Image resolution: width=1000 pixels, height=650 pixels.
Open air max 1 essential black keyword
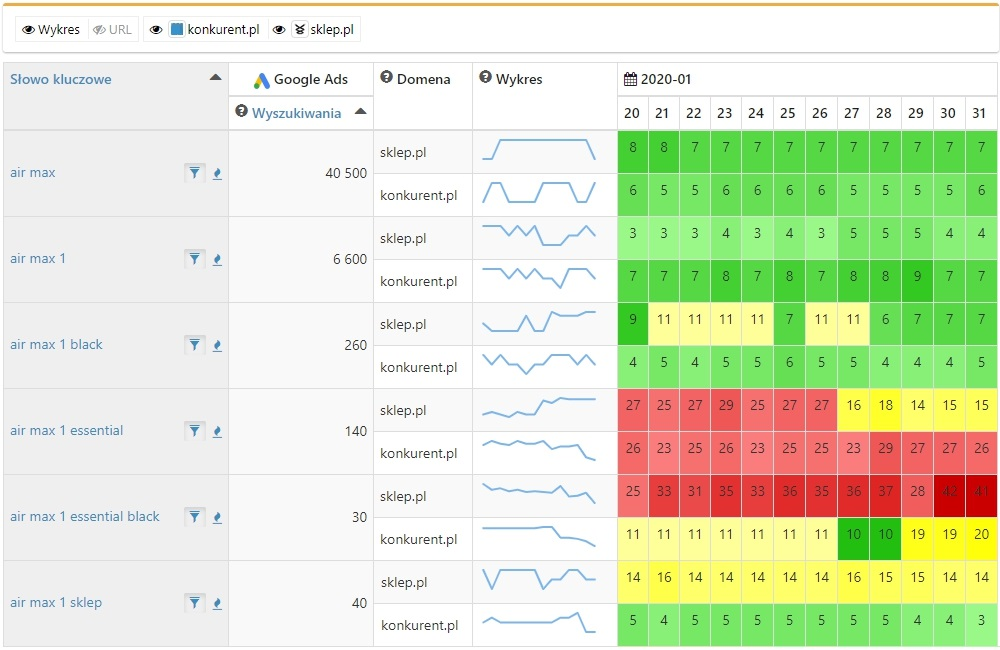(x=85, y=517)
